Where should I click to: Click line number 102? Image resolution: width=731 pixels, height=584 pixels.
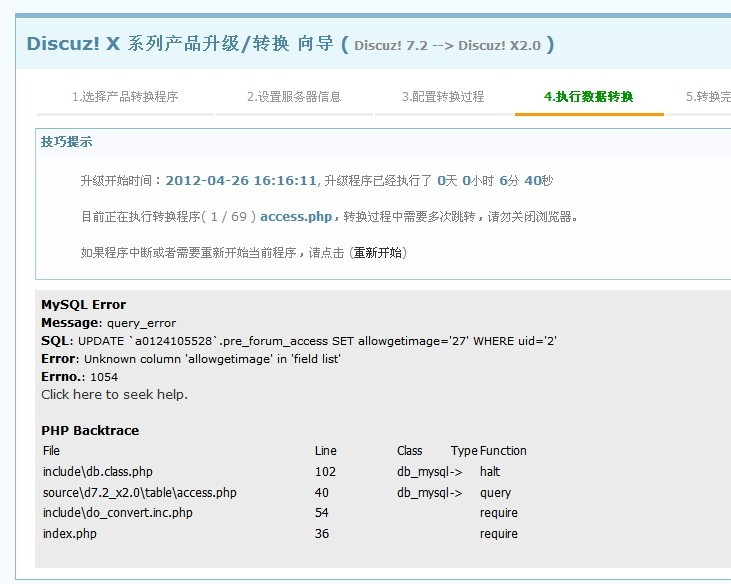coord(325,472)
